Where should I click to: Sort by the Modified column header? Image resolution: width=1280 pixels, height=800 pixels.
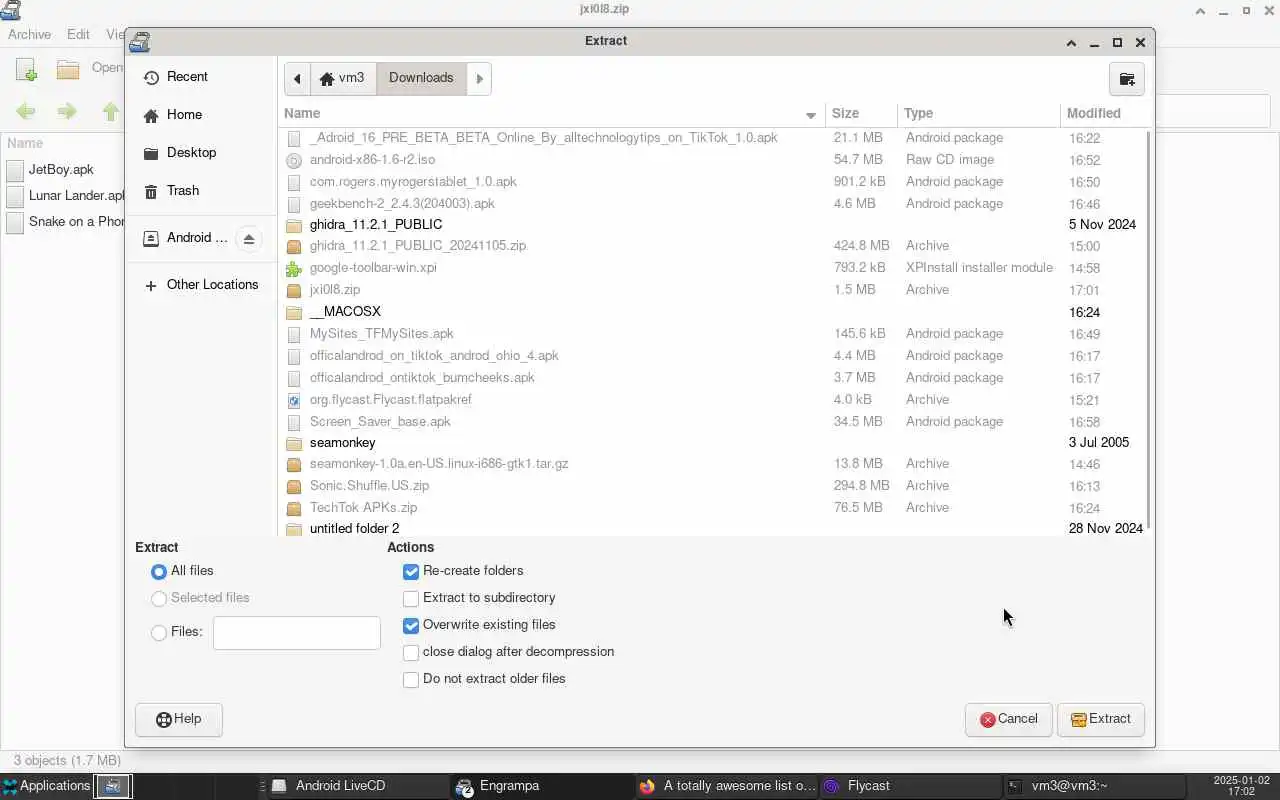coord(1106,114)
